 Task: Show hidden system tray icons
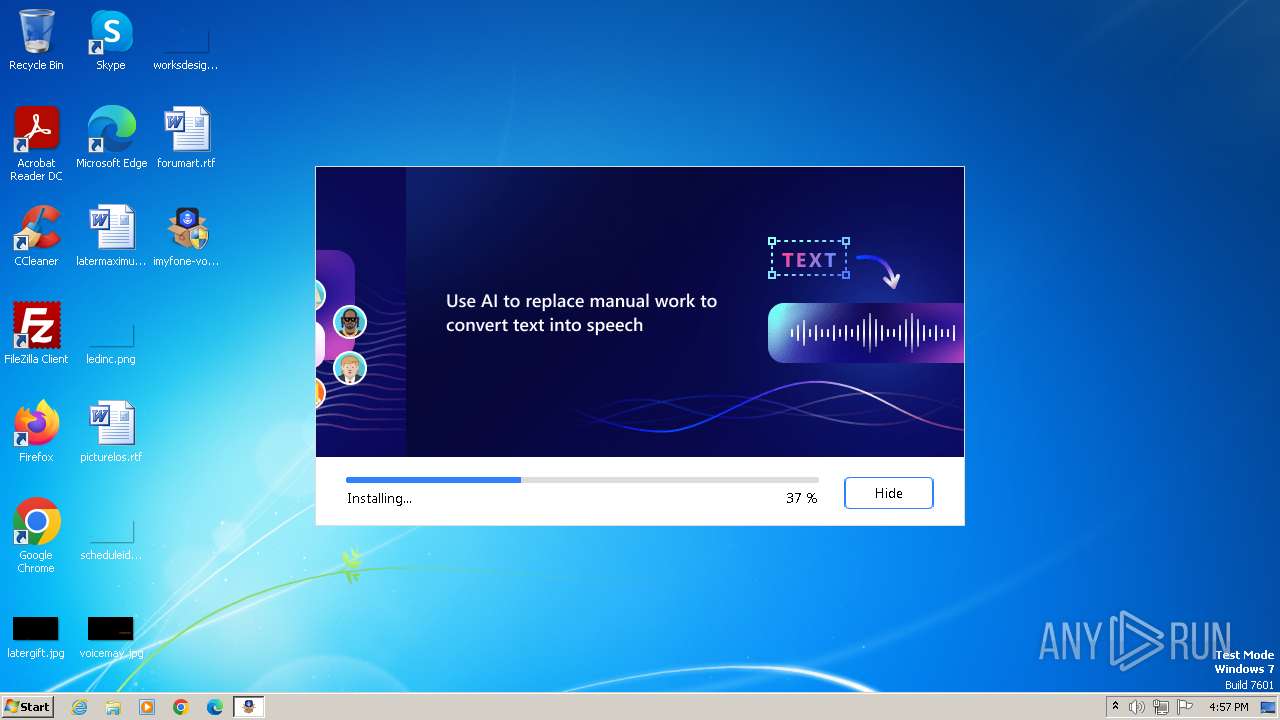1115,707
